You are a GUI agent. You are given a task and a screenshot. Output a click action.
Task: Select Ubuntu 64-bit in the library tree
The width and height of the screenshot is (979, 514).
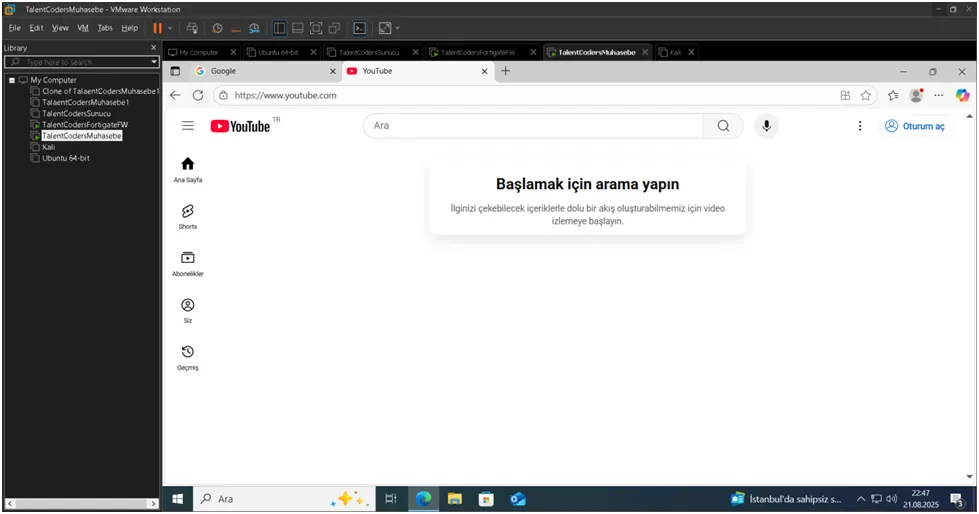click(x=66, y=159)
